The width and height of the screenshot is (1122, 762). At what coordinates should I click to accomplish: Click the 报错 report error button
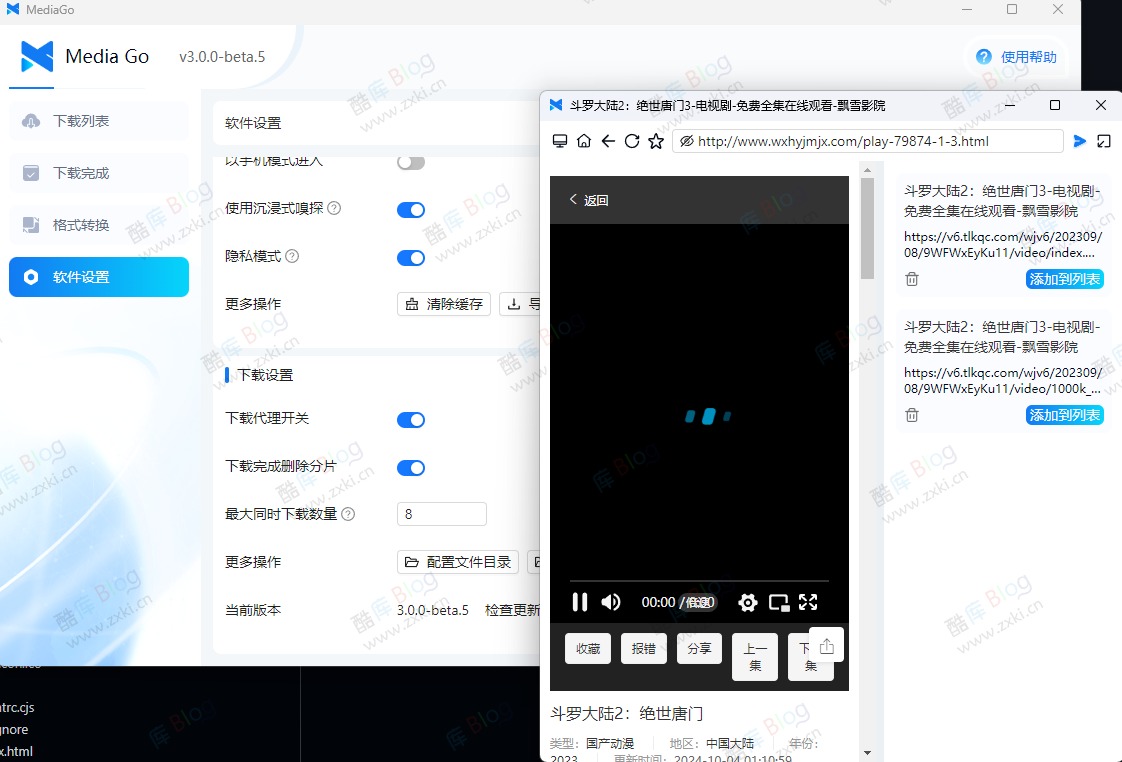pyautogui.click(x=644, y=648)
